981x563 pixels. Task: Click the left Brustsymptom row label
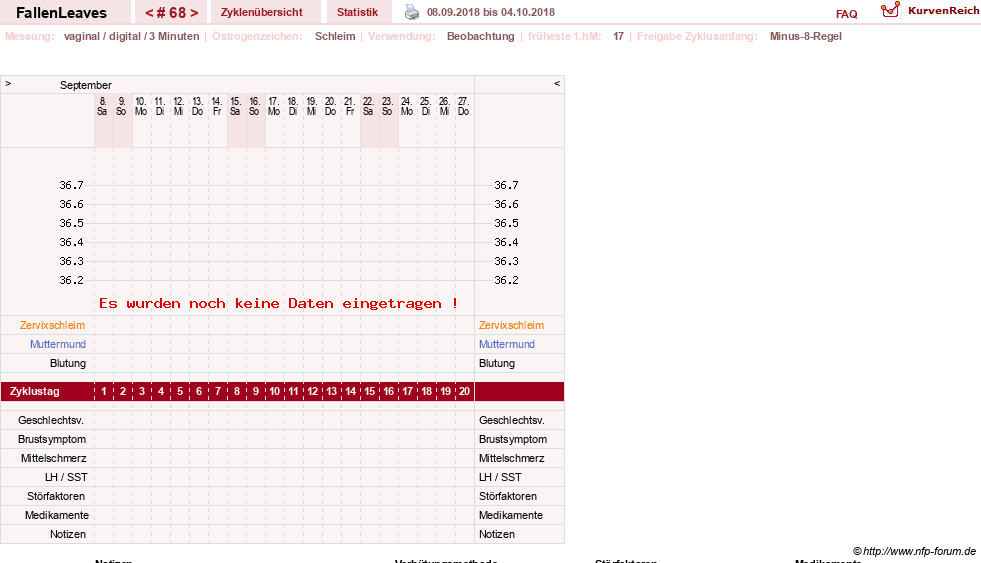(52, 439)
